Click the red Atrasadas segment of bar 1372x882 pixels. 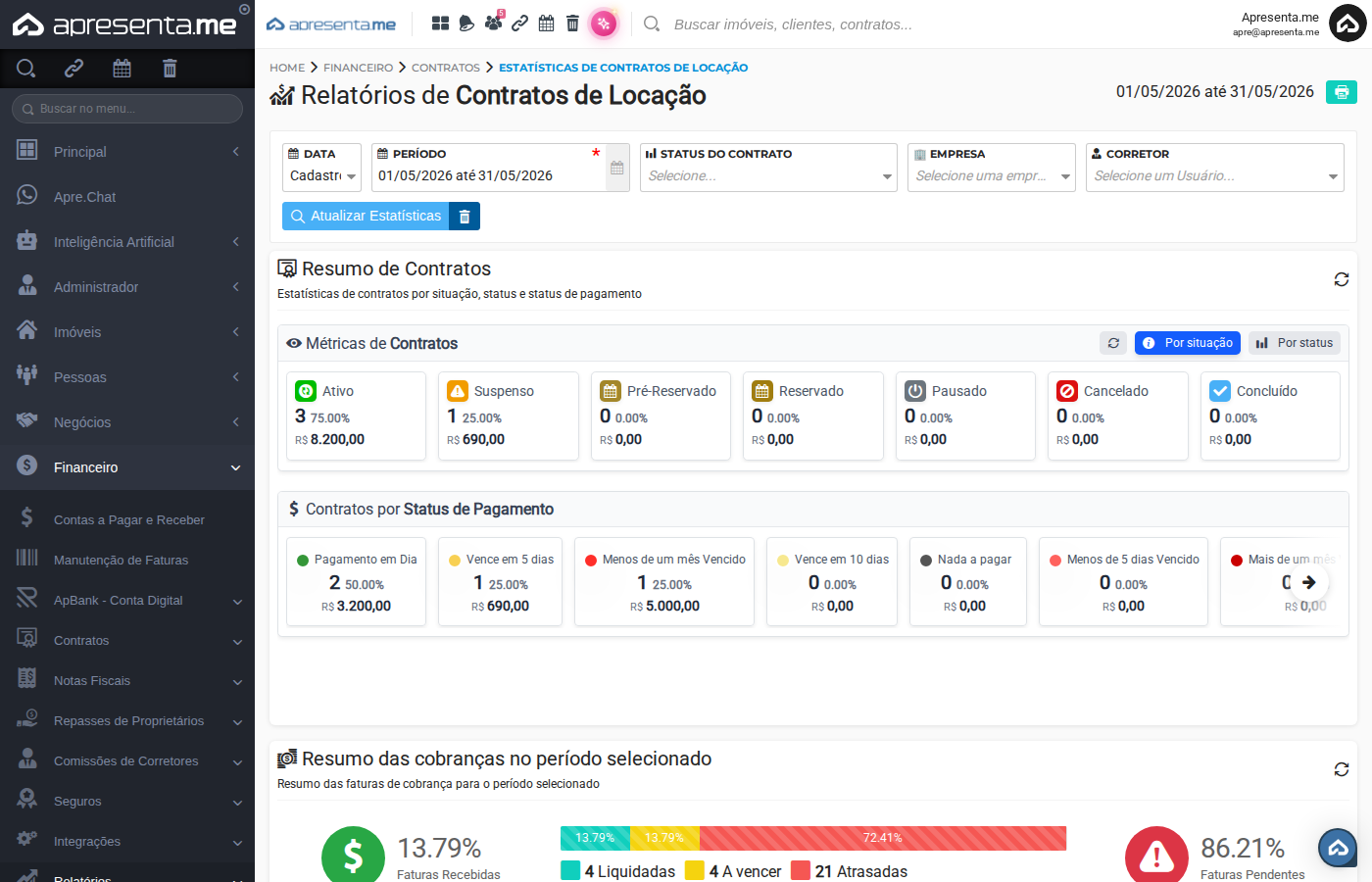(882, 838)
